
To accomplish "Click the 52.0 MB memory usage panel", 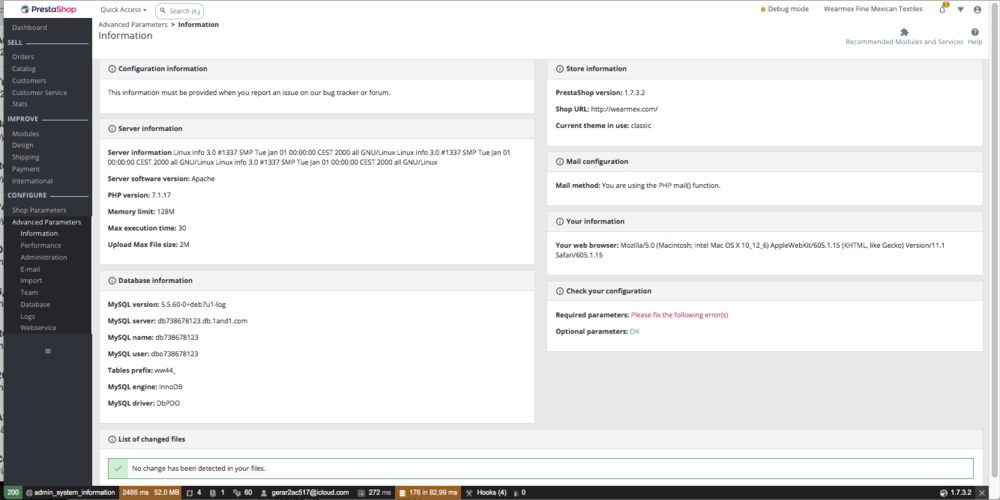I will (x=166, y=492).
